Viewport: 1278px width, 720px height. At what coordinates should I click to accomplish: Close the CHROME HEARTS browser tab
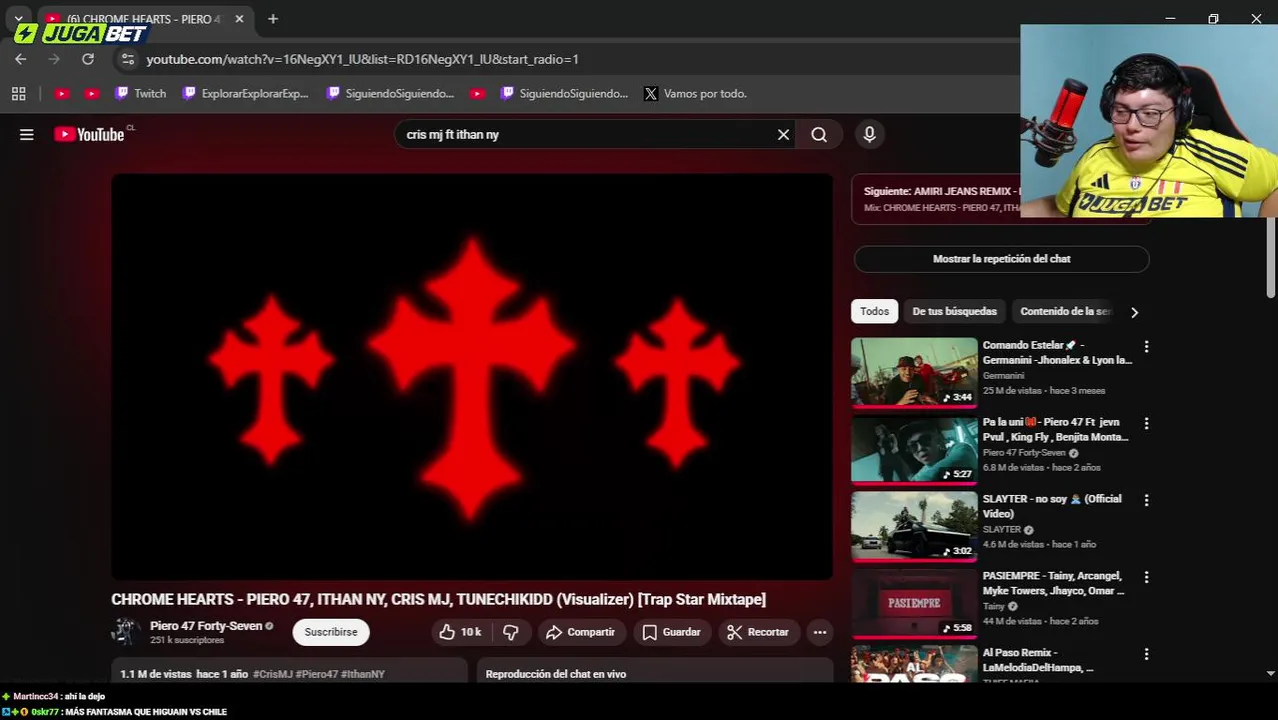pos(239,18)
